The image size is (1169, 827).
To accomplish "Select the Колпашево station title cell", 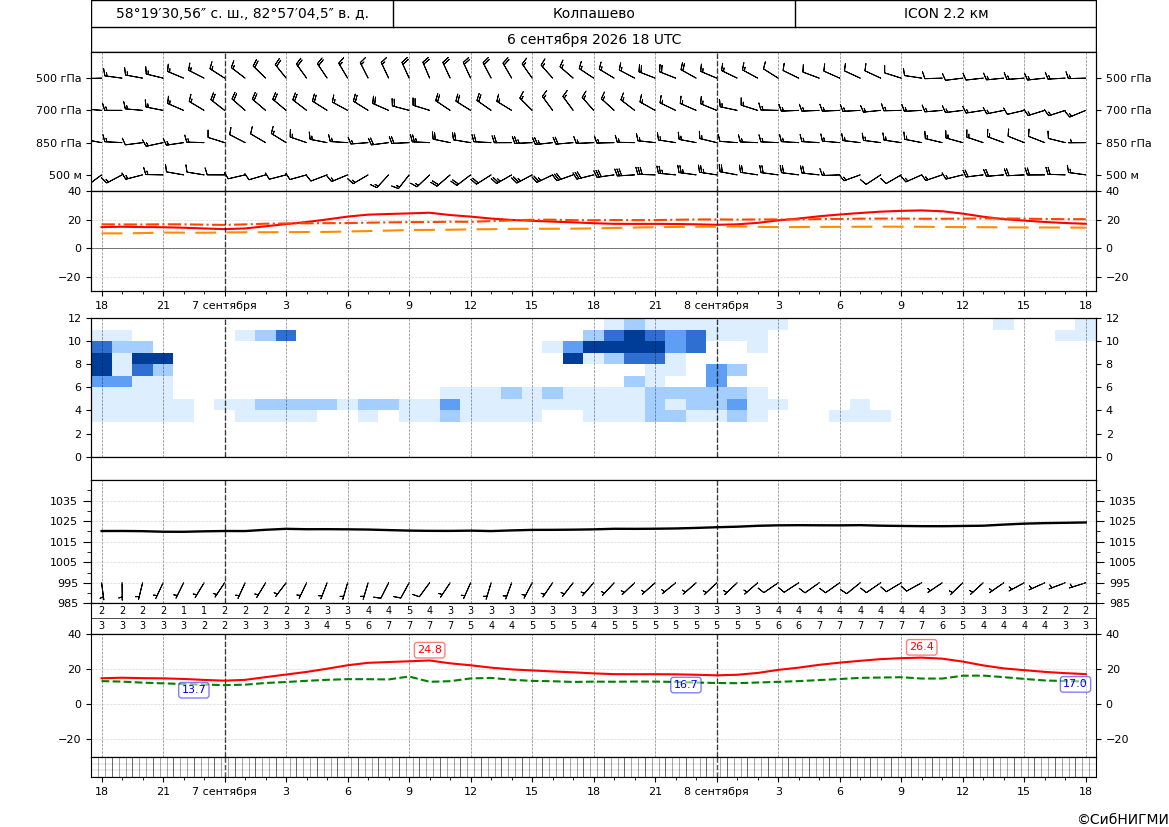I will tap(594, 13).
